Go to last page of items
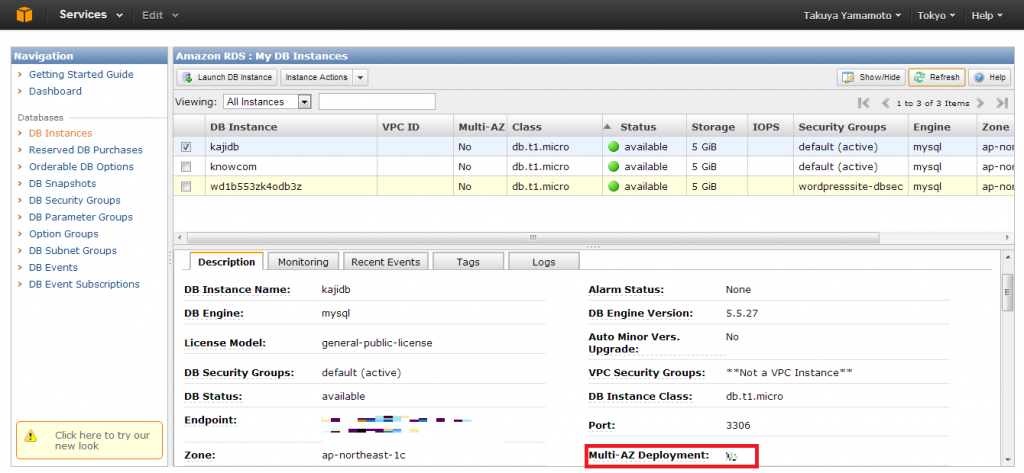This screenshot has width=1024, height=473. pos(1001,103)
